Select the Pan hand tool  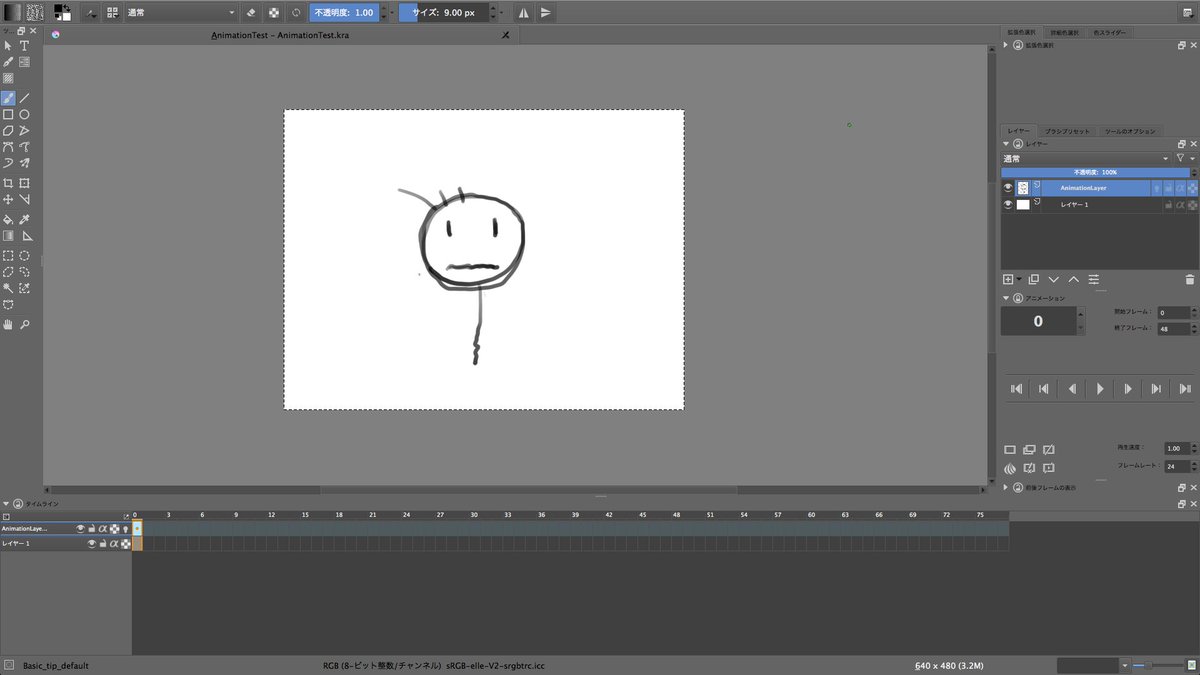[x=8, y=324]
